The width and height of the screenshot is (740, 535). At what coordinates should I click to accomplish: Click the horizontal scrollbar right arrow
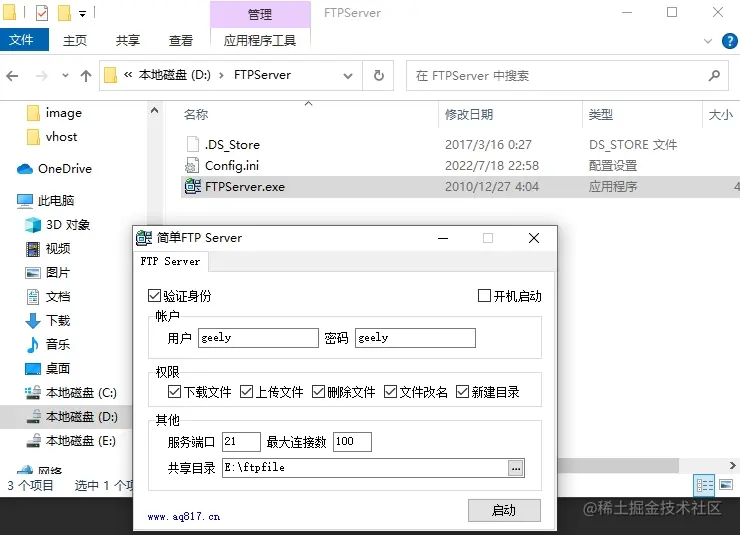point(732,465)
